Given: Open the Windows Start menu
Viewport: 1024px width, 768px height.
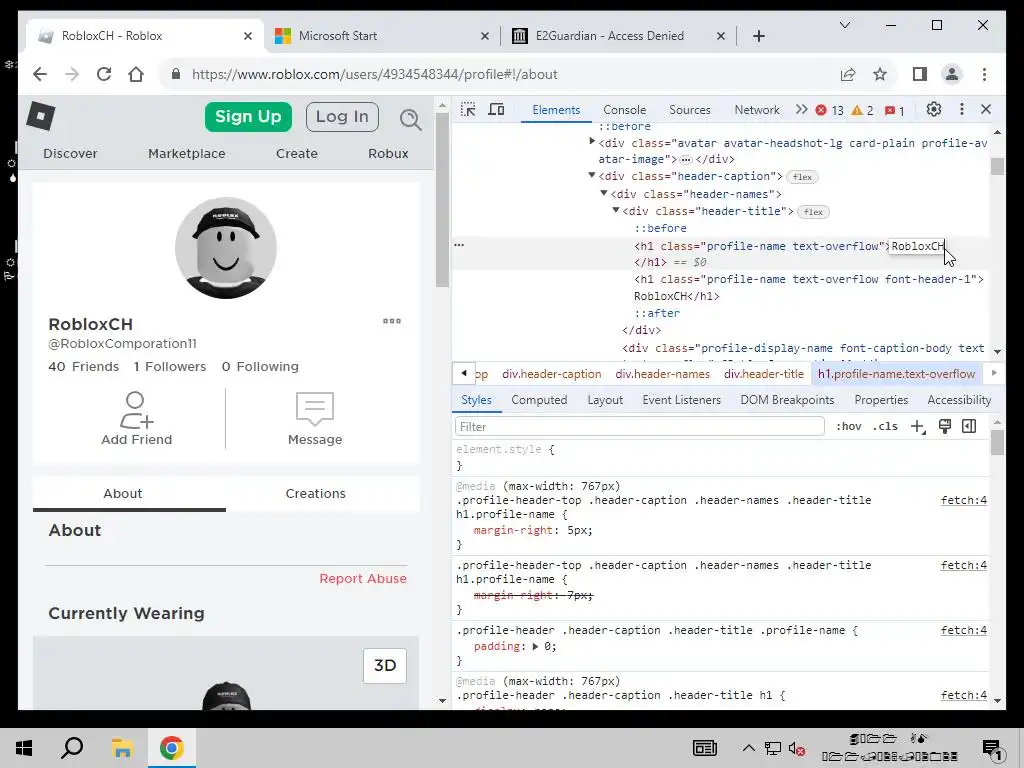Looking at the screenshot, I should (x=24, y=748).
